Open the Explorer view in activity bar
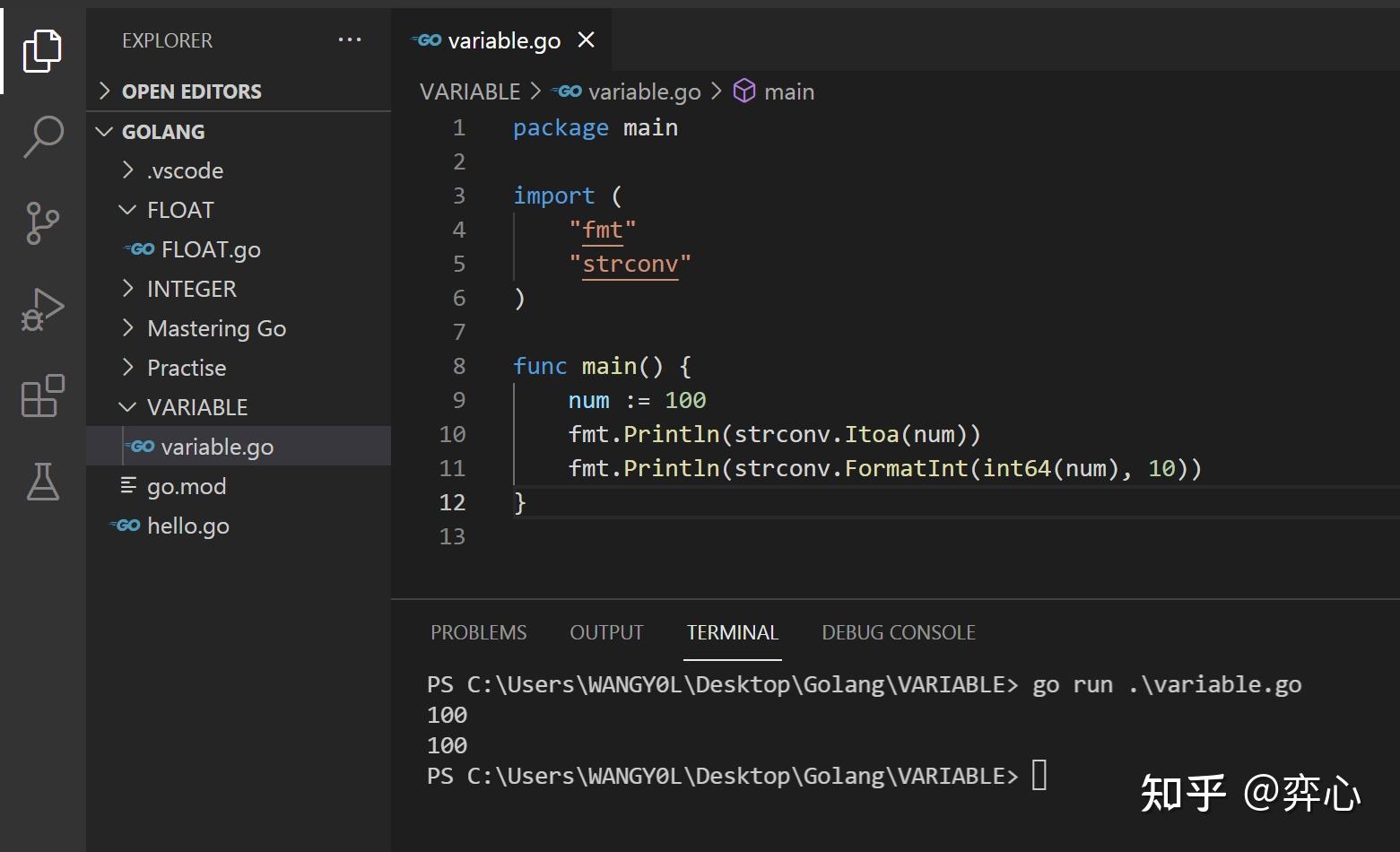The height and width of the screenshot is (852, 1400). pyautogui.click(x=42, y=50)
